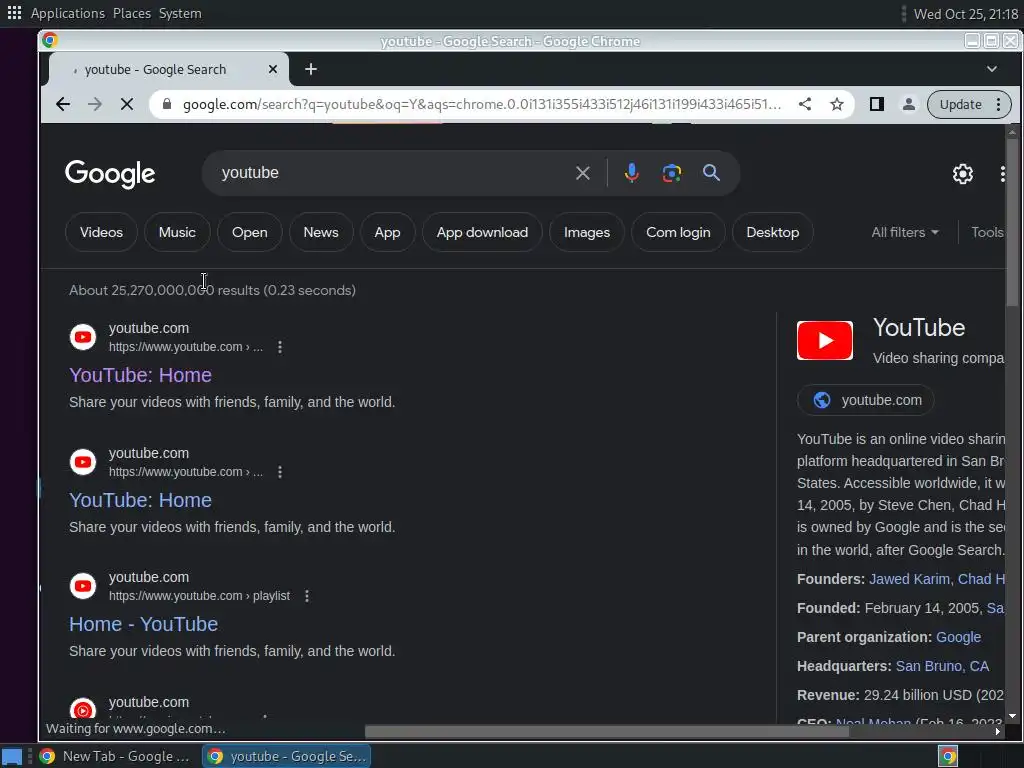The height and width of the screenshot is (768, 1024).
Task: Select the Open filter chip
Action: pos(249,232)
